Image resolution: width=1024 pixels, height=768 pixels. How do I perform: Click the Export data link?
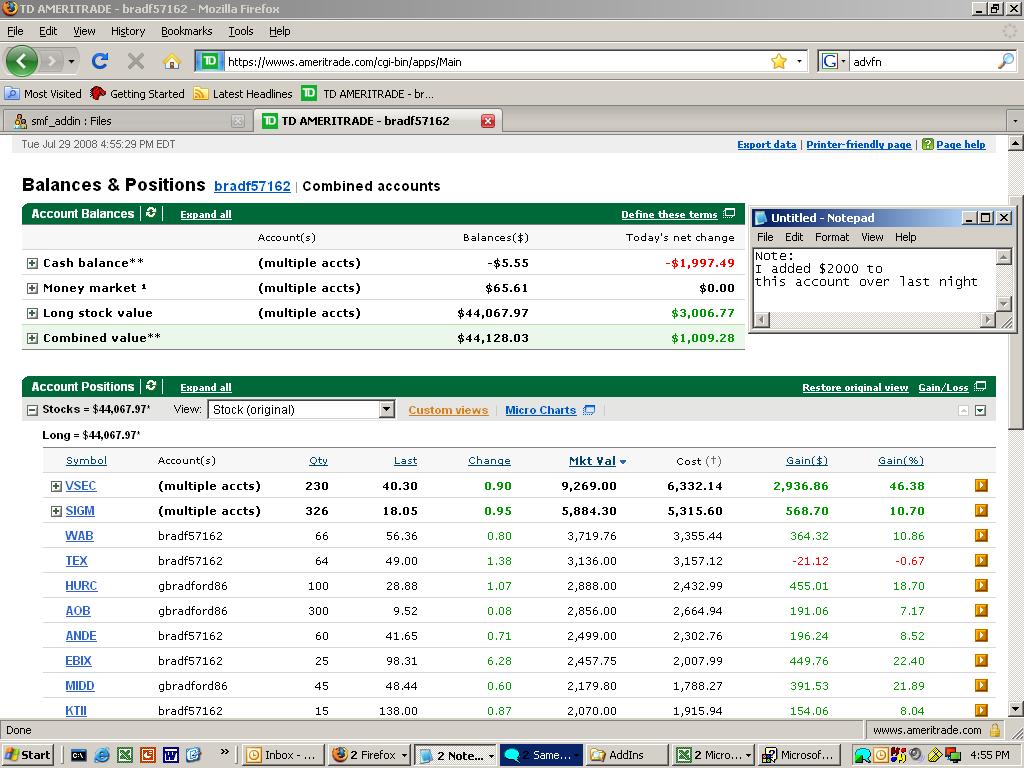(x=766, y=144)
